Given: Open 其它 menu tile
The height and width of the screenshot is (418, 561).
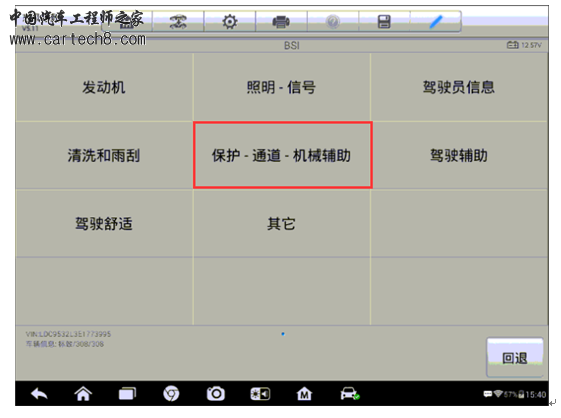Looking at the screenshot, I should click(282, 224).
